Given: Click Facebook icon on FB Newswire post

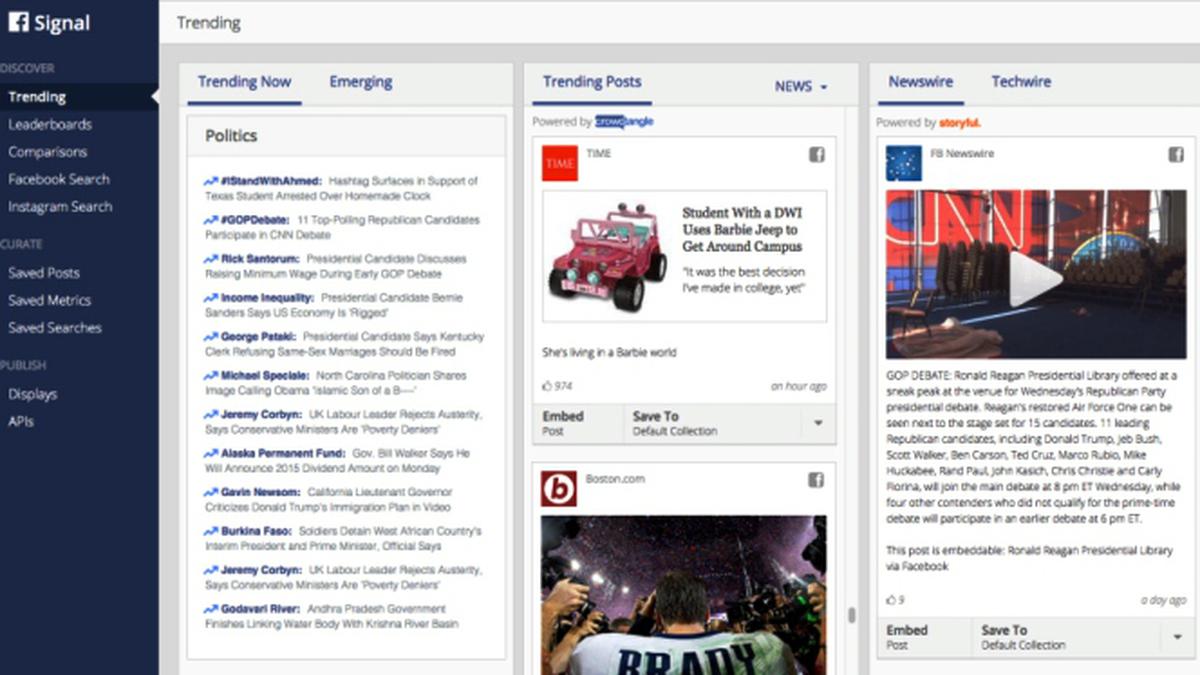Looking at the screenshot, I should tap(1176, 155).
